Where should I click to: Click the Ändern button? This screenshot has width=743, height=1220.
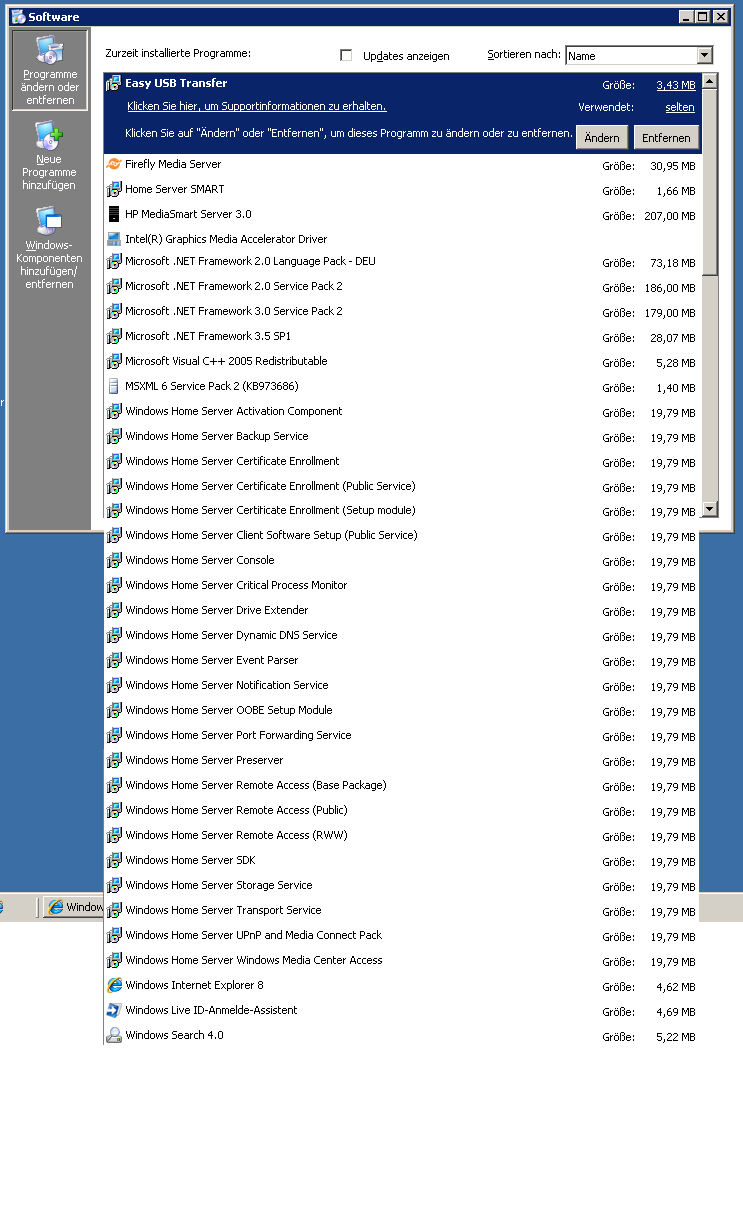[x=601, y=138]
